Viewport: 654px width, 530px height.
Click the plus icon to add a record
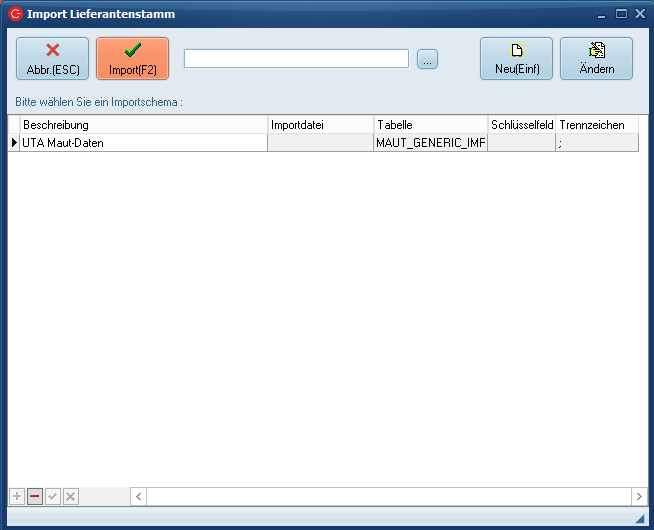(17, 497)
